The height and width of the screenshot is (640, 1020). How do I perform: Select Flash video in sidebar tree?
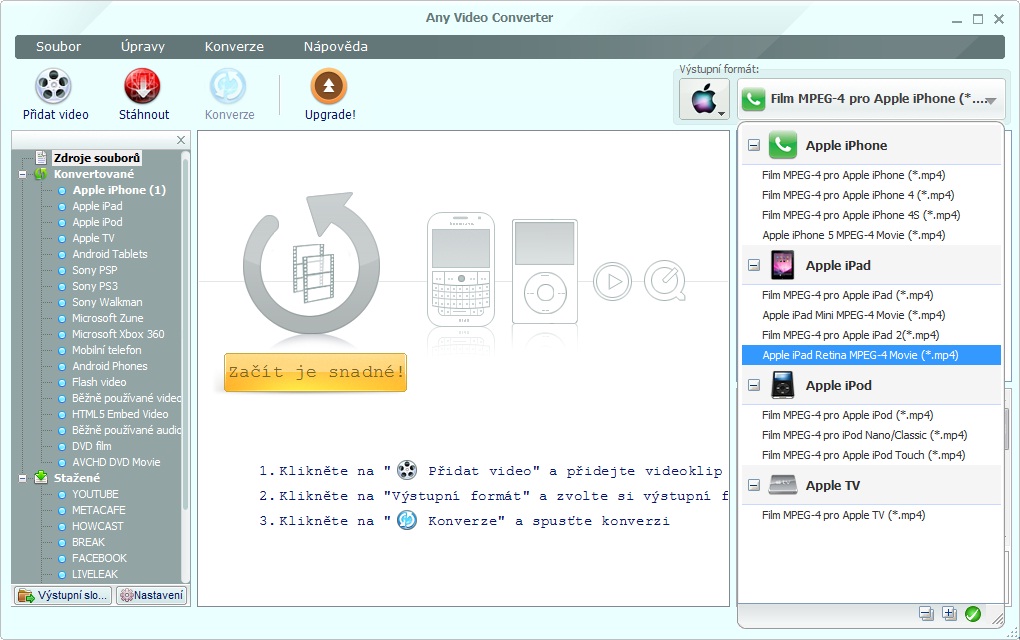pyautogui.click(x=99, y=382)
